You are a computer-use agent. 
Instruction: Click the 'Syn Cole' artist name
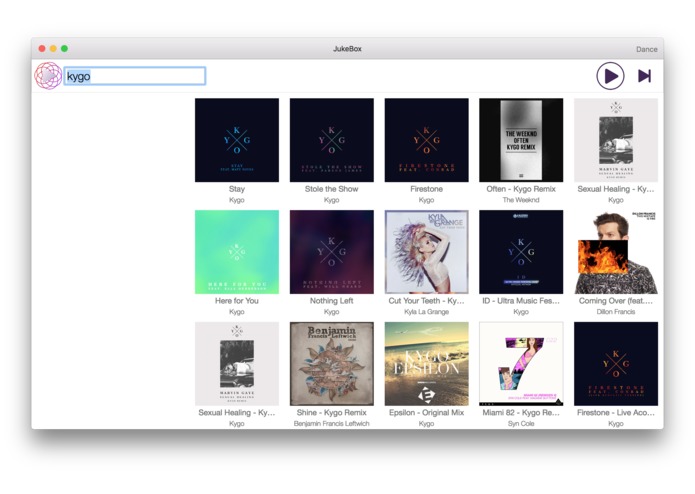(521, 424)
